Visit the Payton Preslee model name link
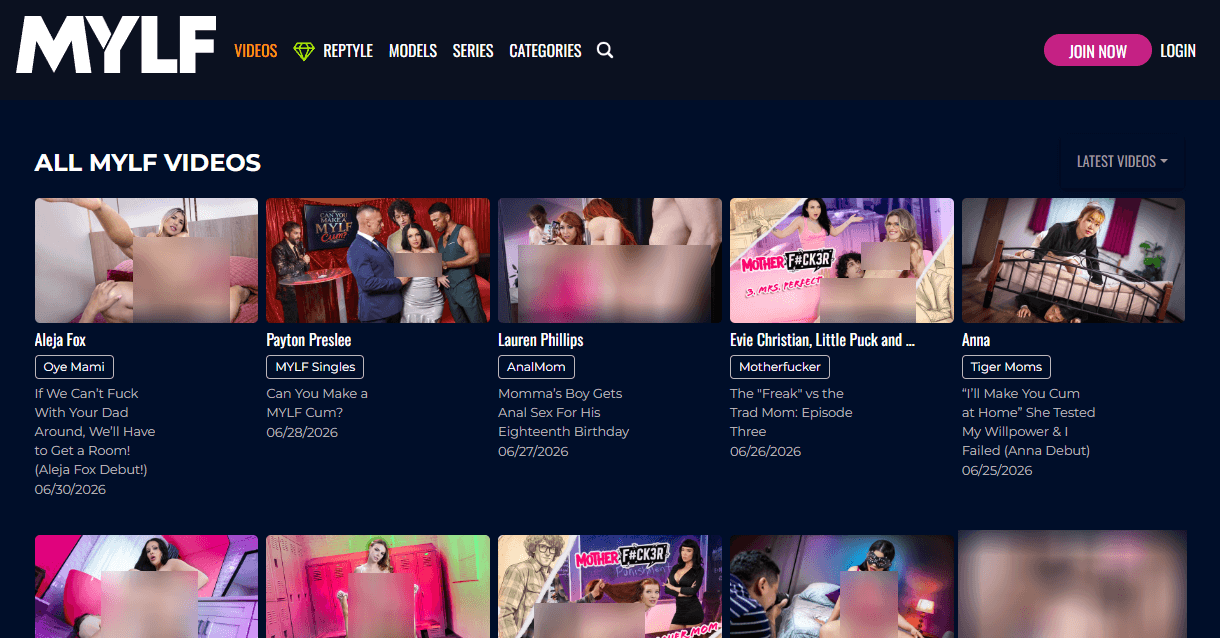 pyautogui.click(x=309, y=340)
